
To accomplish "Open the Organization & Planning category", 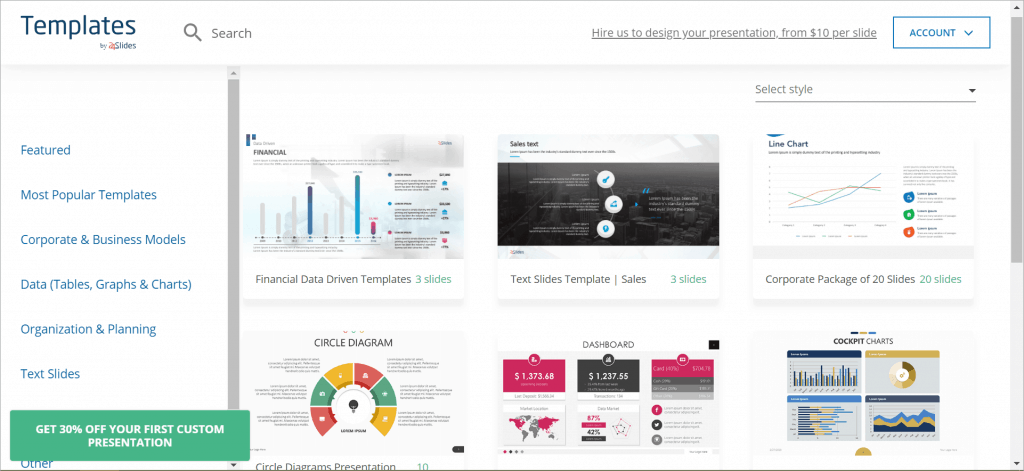I will click(x=88, y=329).
